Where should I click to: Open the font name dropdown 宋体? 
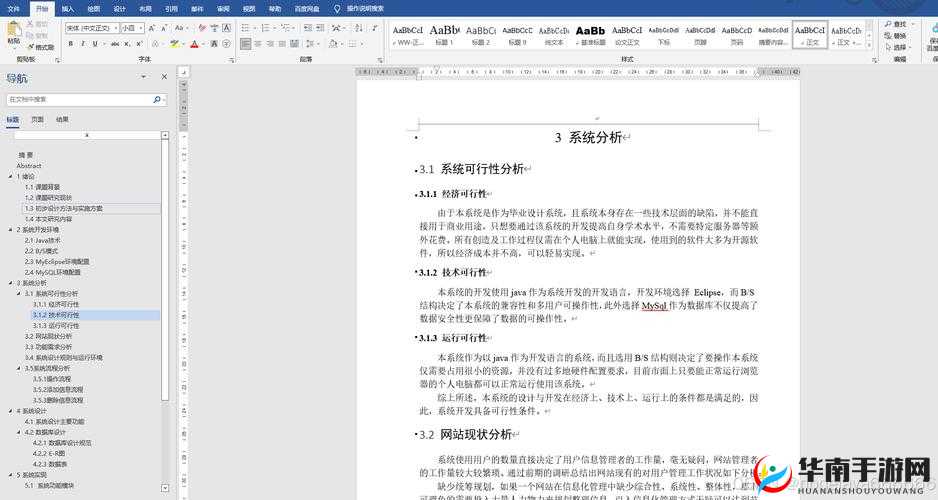coord(115,28)
